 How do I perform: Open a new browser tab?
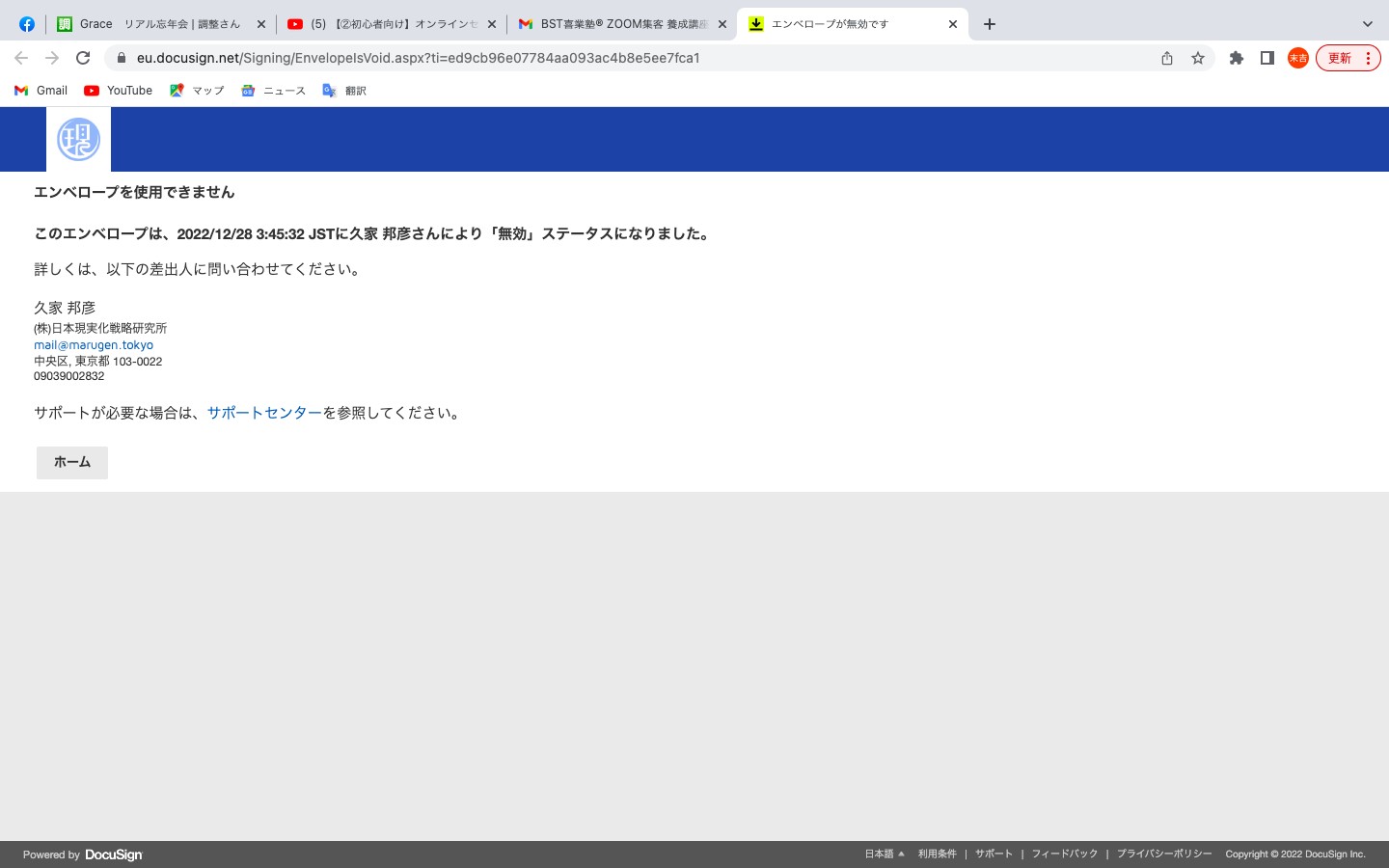(989, 24)
